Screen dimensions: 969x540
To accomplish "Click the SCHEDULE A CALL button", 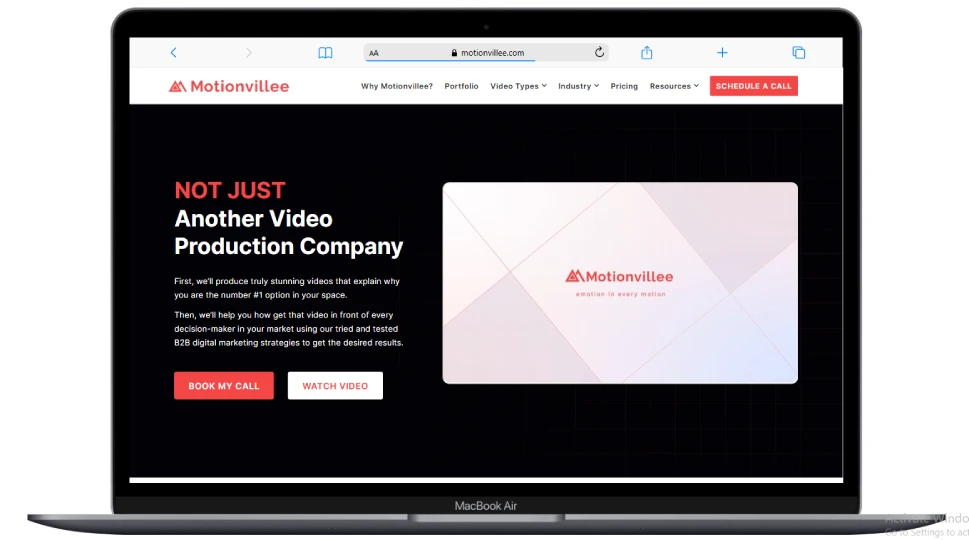I will tap(753, 86).
